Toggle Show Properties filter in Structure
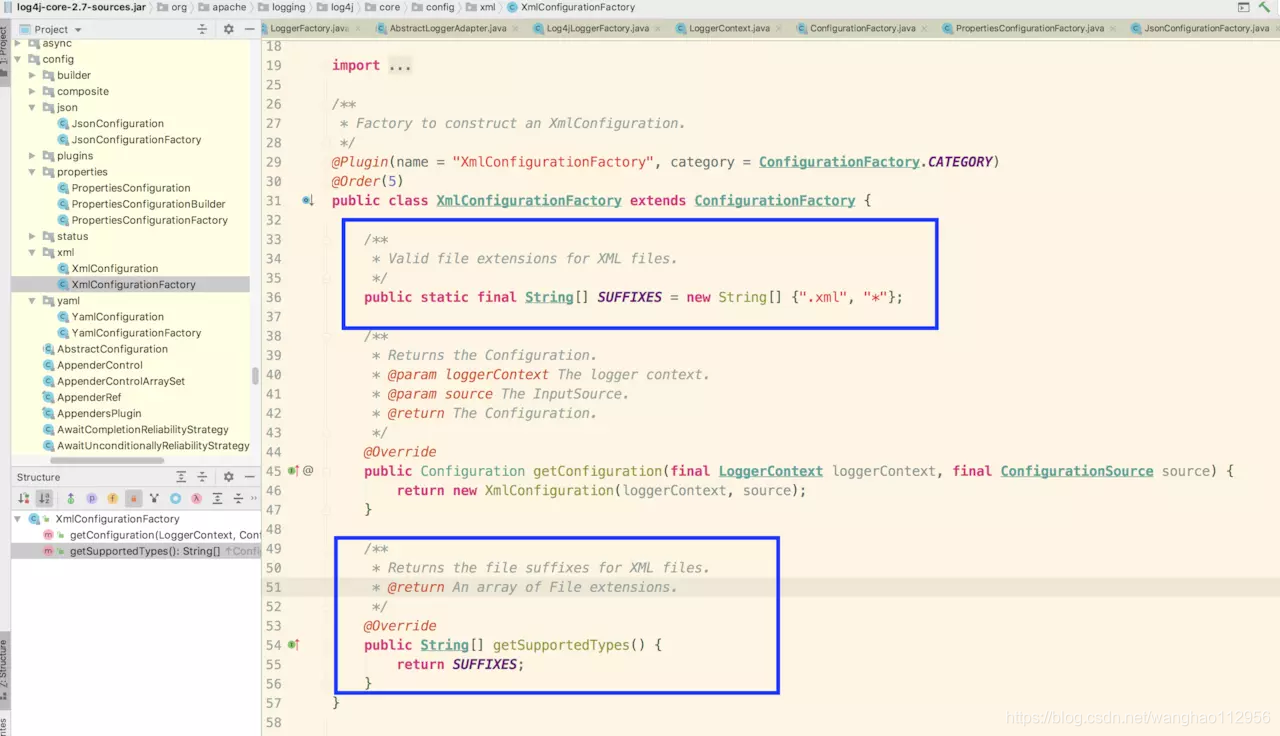 coord(91,498)
